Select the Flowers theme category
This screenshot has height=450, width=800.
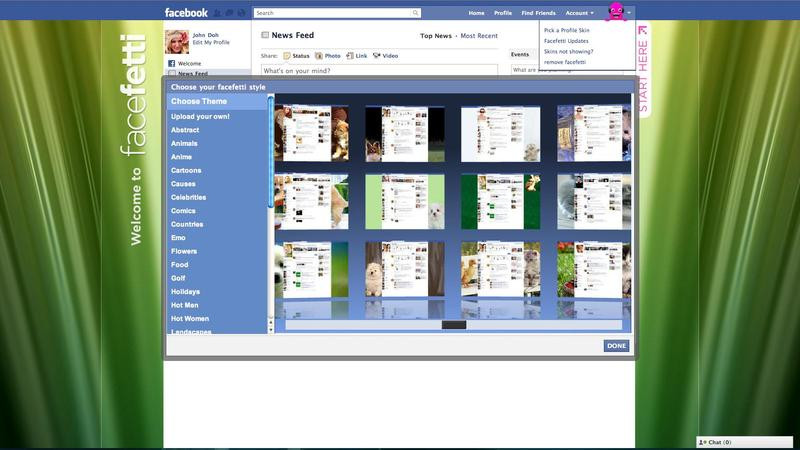(184, 252)
